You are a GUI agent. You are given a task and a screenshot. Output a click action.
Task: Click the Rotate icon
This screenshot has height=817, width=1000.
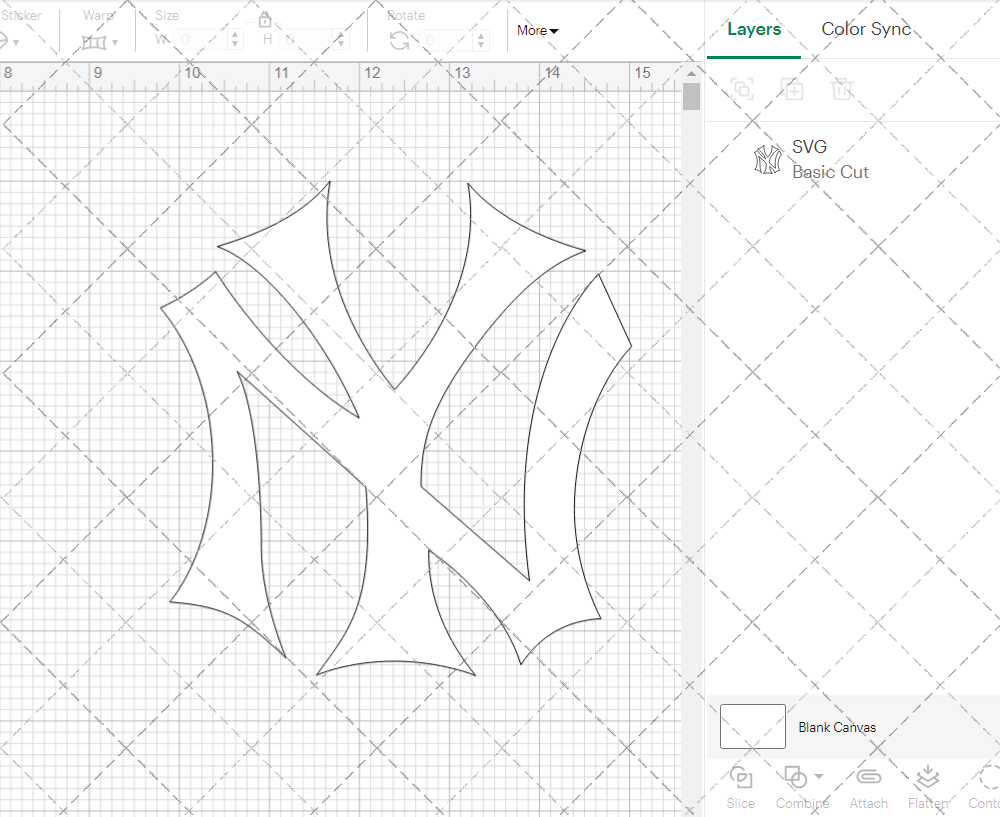tap(400, 41)
